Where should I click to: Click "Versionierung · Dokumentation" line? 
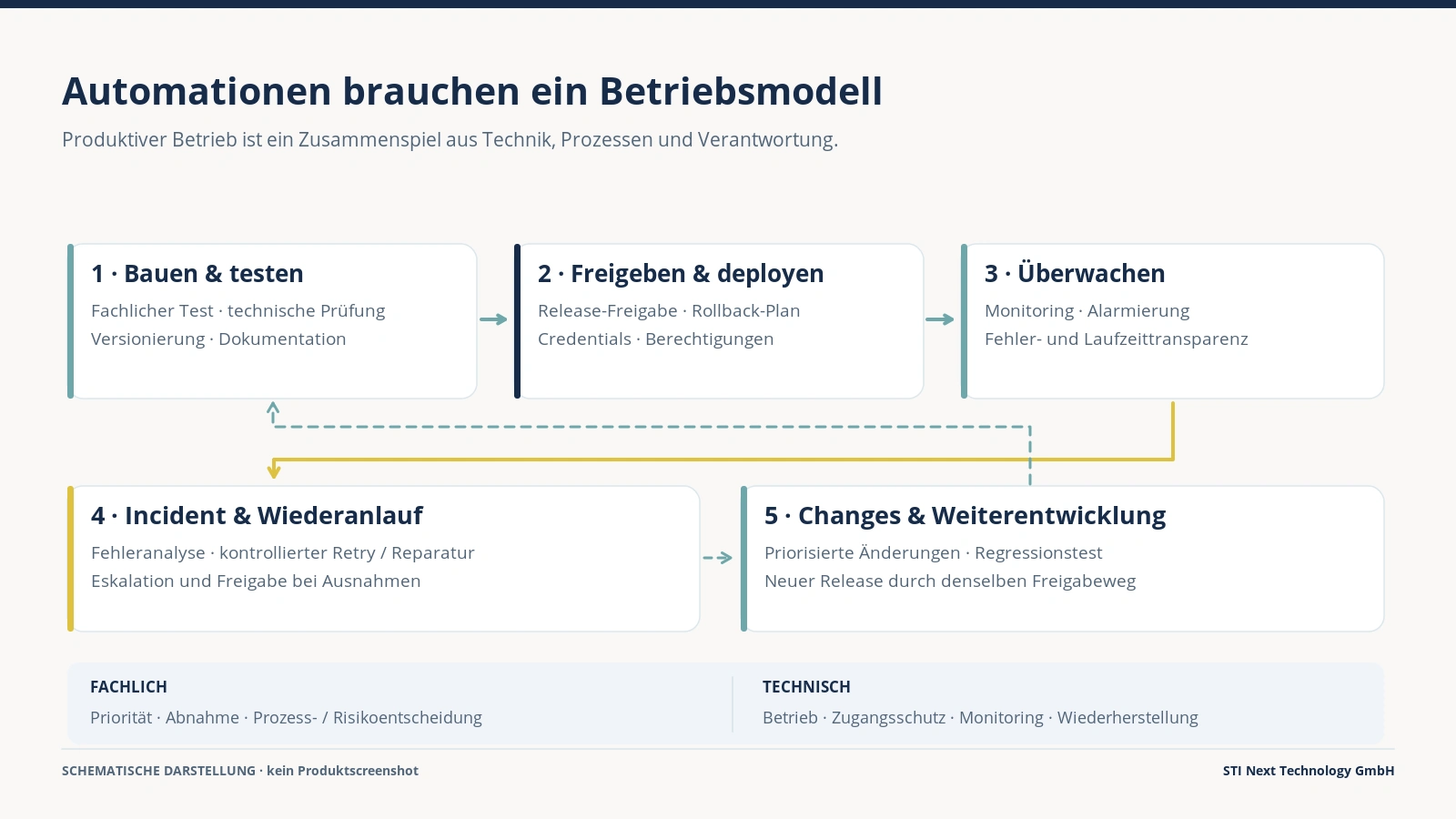pyautogui.click(x=218, y=339)
